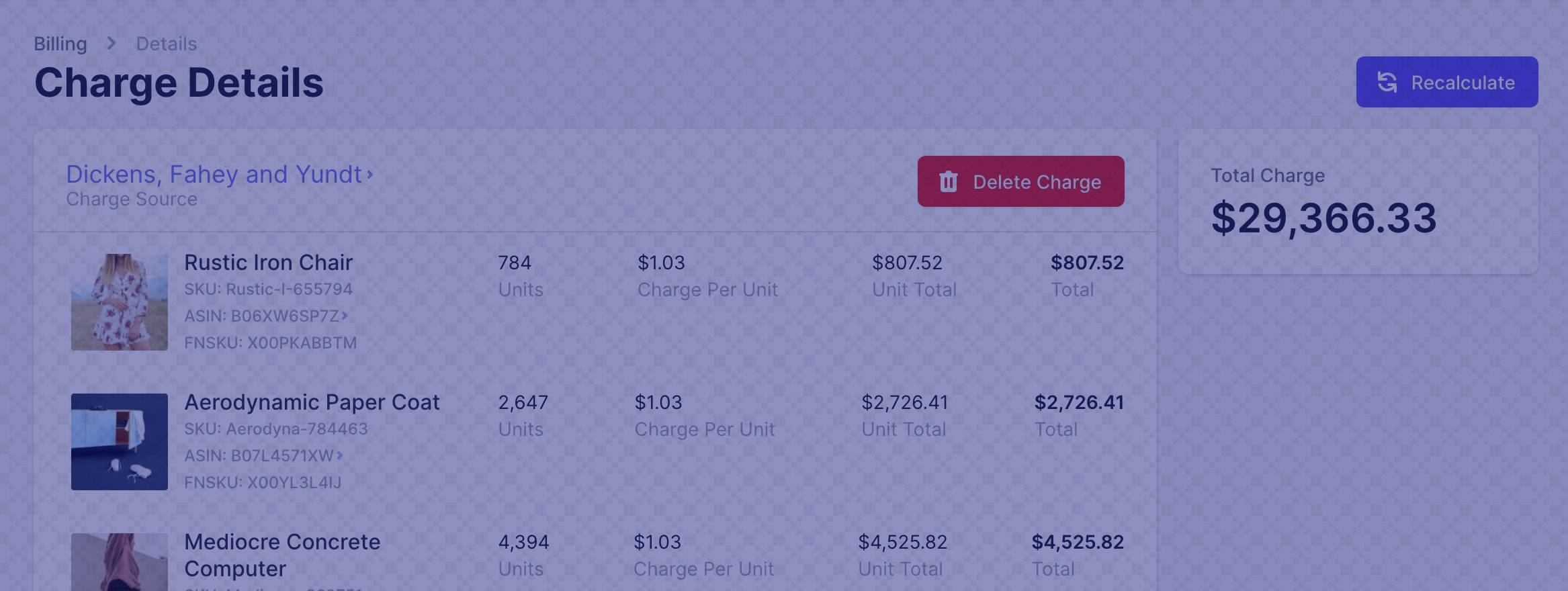Click the trash icon on Delete Charge button

pyautogui.click(x=948, y=181)
